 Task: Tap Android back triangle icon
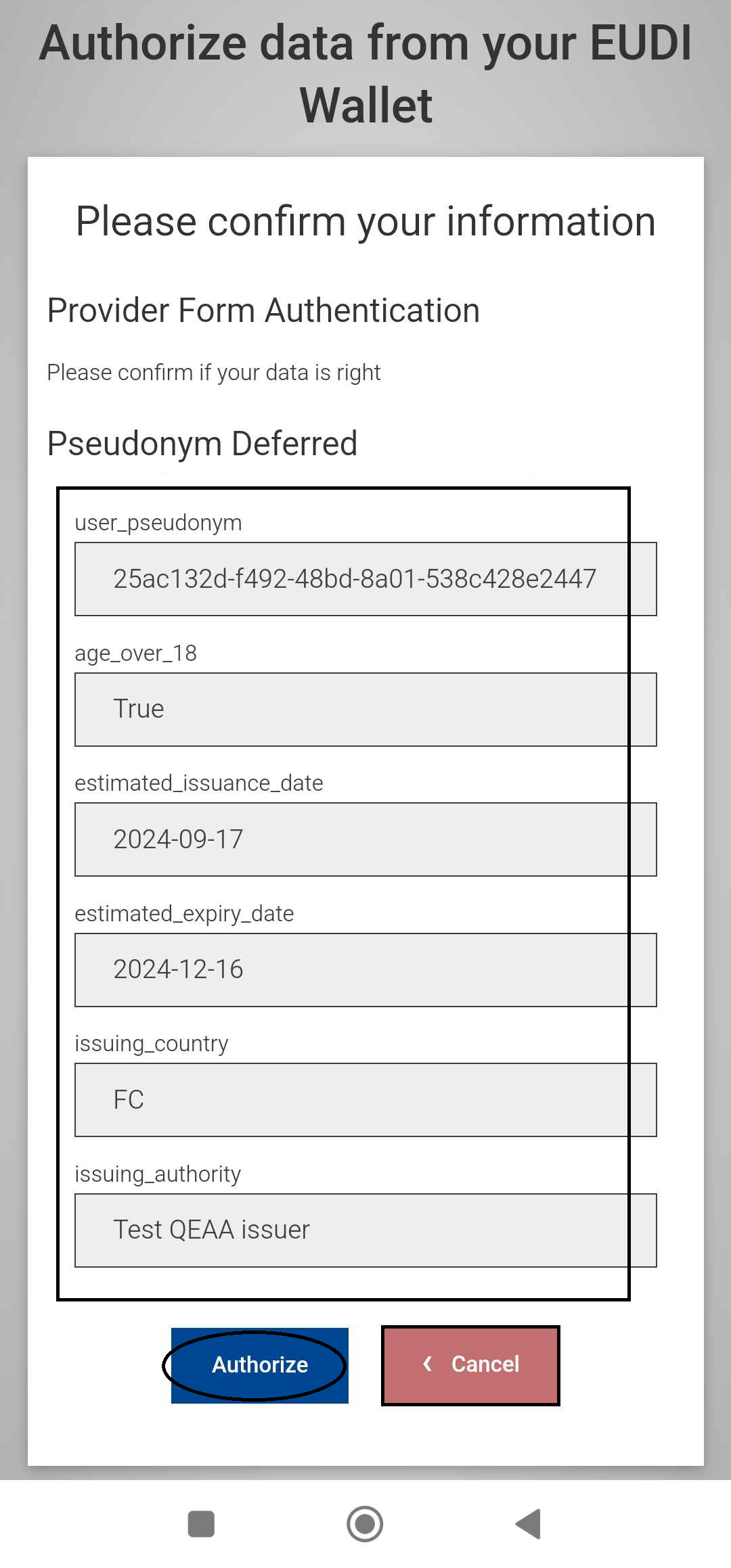click(529, 1524)
